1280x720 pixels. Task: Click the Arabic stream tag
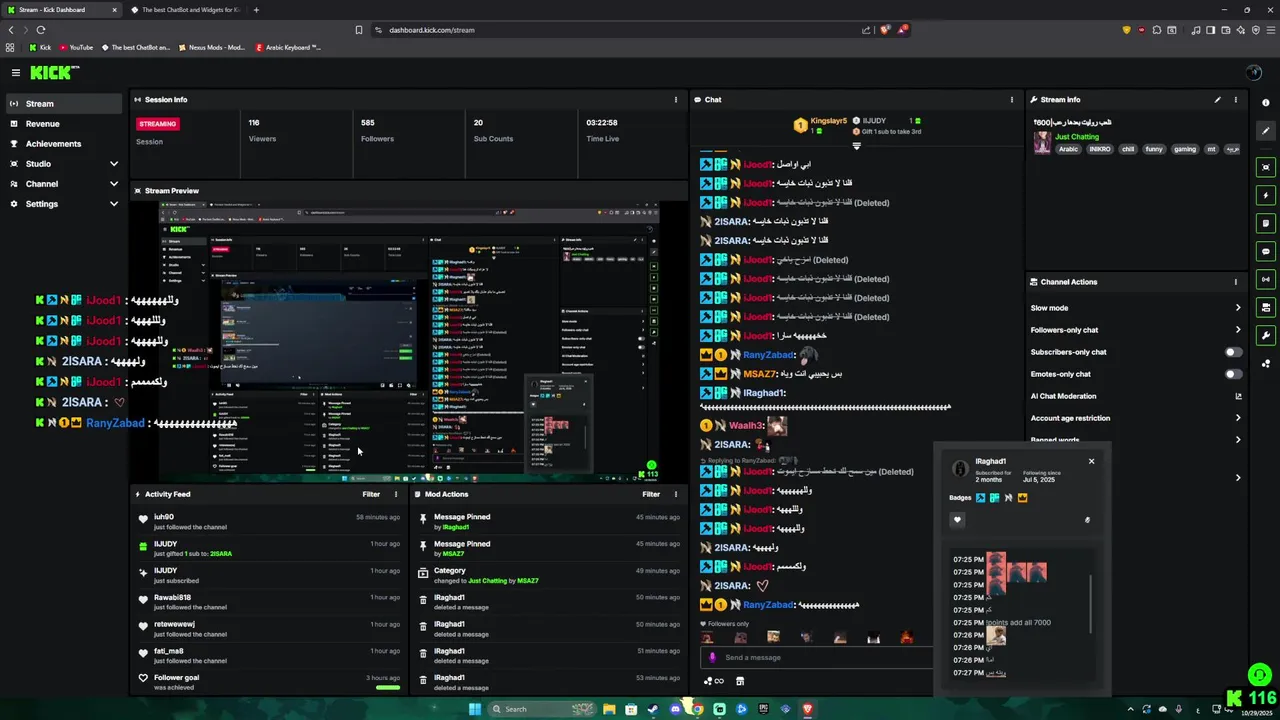click(x=1069, y=149)
